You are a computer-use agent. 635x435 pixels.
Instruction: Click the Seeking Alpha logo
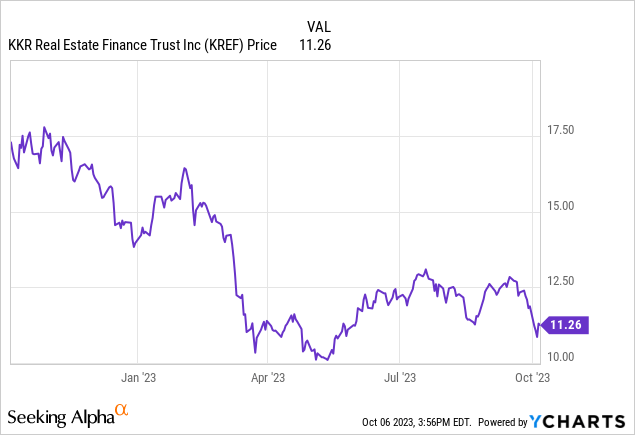coord(60,415)
